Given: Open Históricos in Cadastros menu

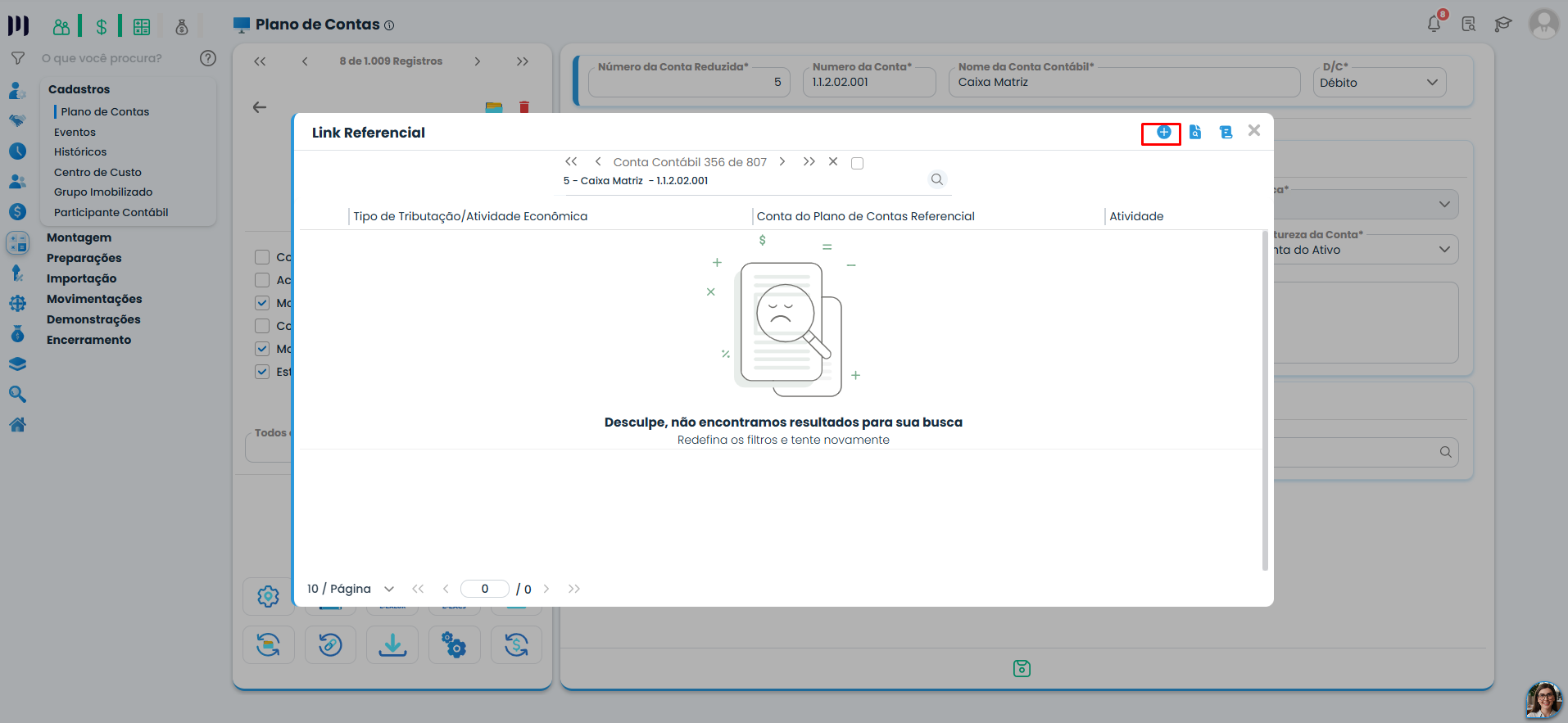Looking at the screenshot, I should click(x=80, y=151).
